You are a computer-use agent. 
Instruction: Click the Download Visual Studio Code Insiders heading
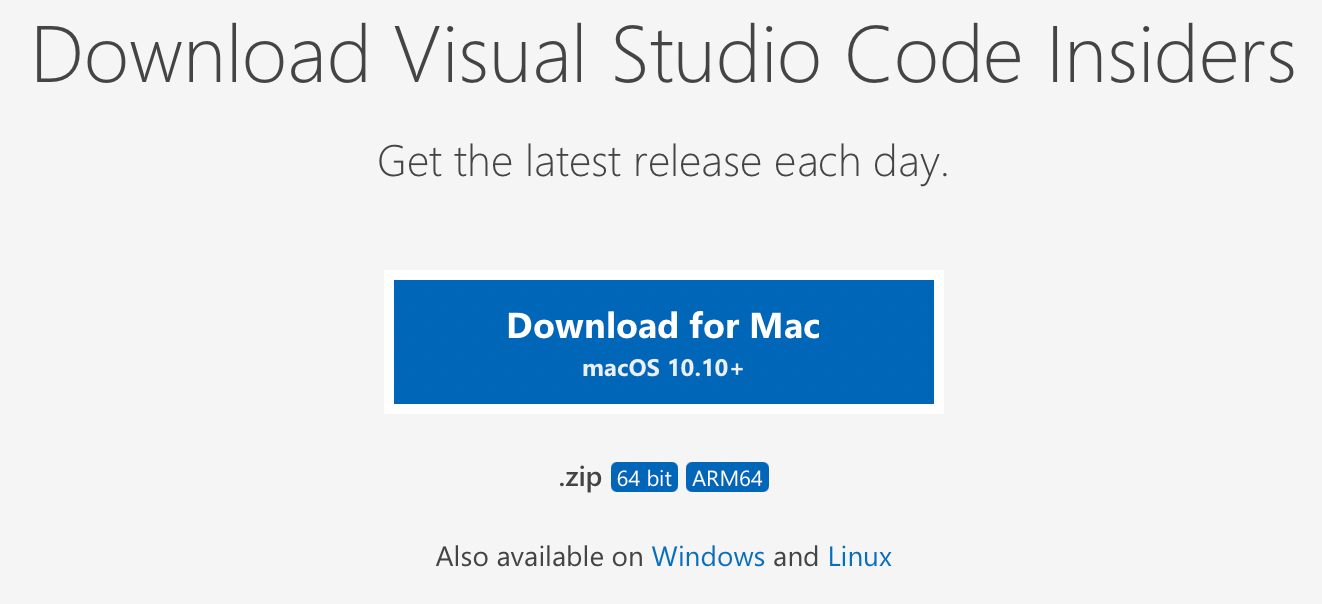click(661, 57)
